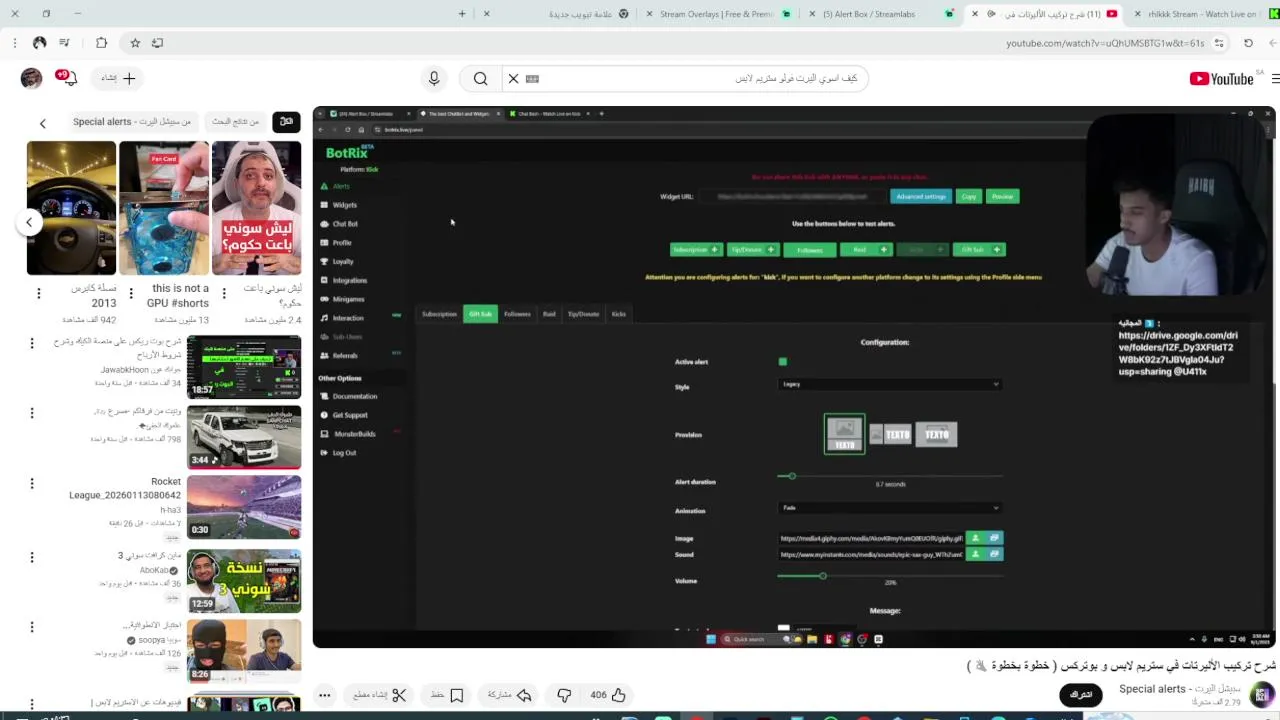Select the Kicks tab in BotRix
The image size is (1280, 720).
click(x=619, y=314)
